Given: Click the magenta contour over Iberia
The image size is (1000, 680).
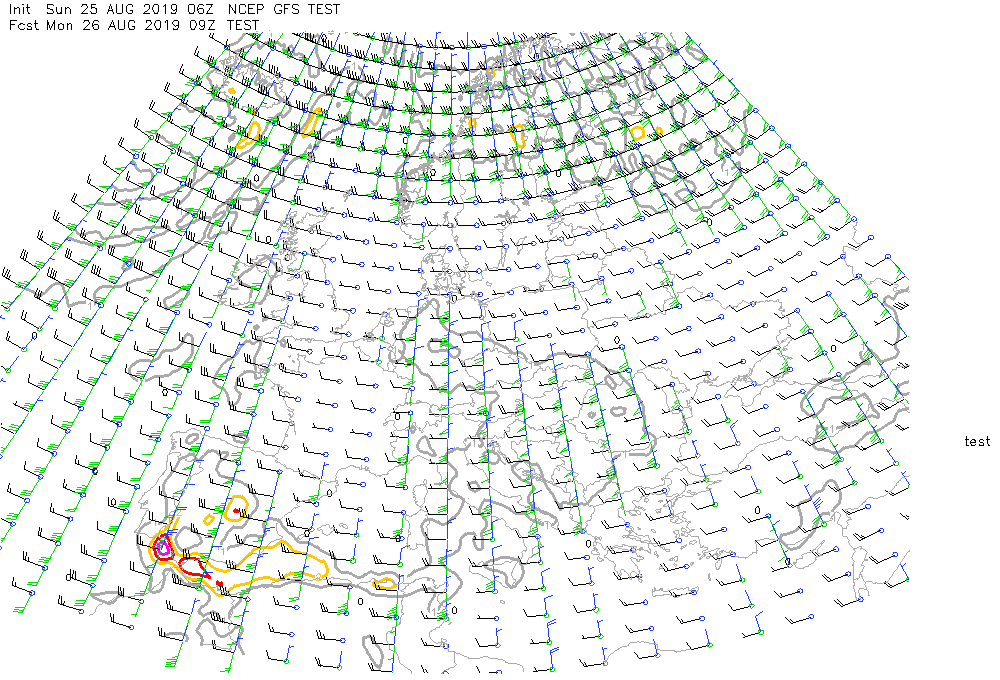Looking at the screenshot, I should point(163,547).
